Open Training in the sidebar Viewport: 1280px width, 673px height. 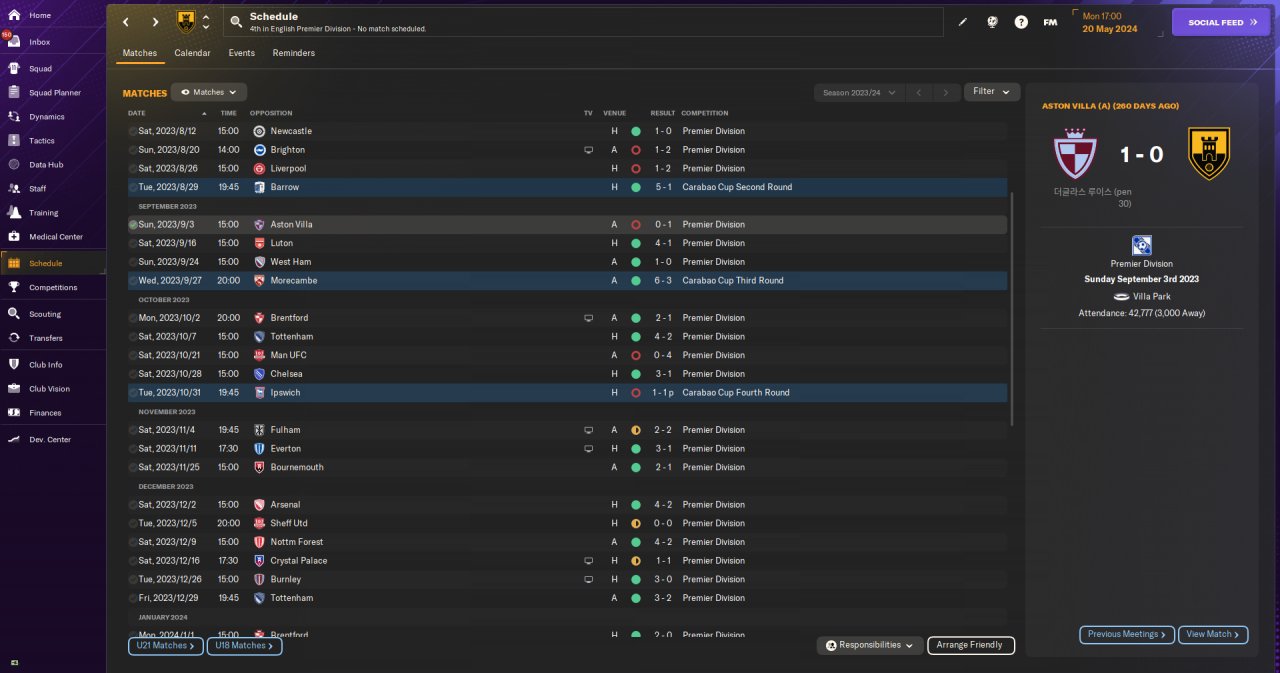pyautogui.click(x=43, y=212)
